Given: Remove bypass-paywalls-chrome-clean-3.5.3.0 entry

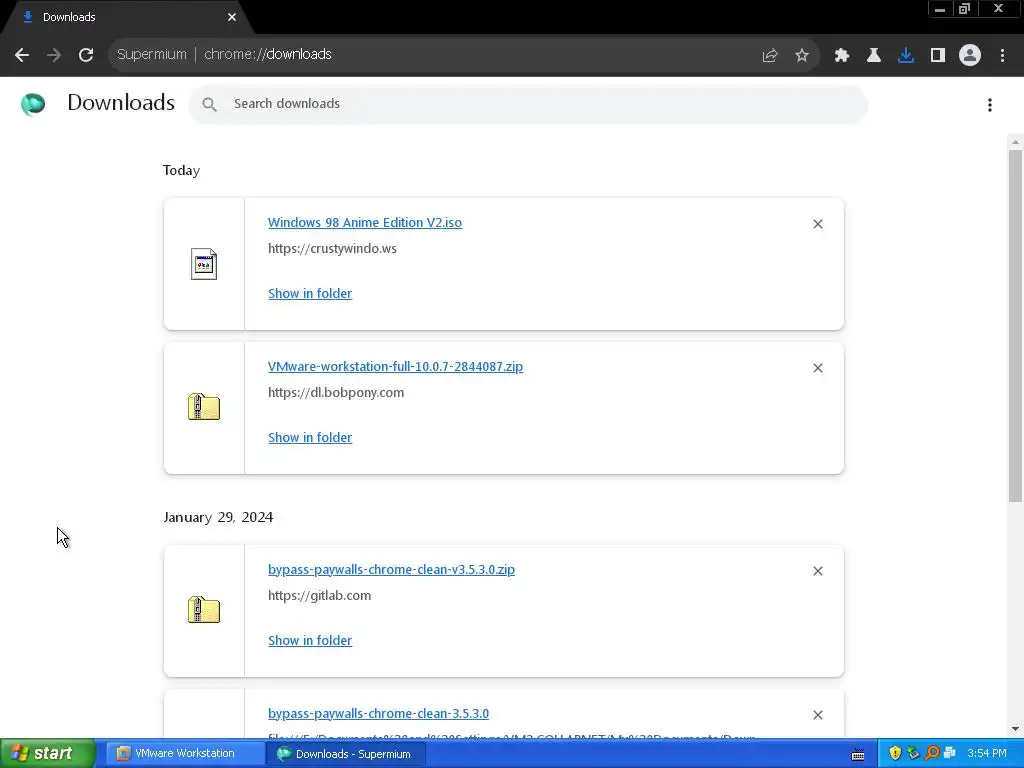Looking at the screenshot, I should point(818,715).
